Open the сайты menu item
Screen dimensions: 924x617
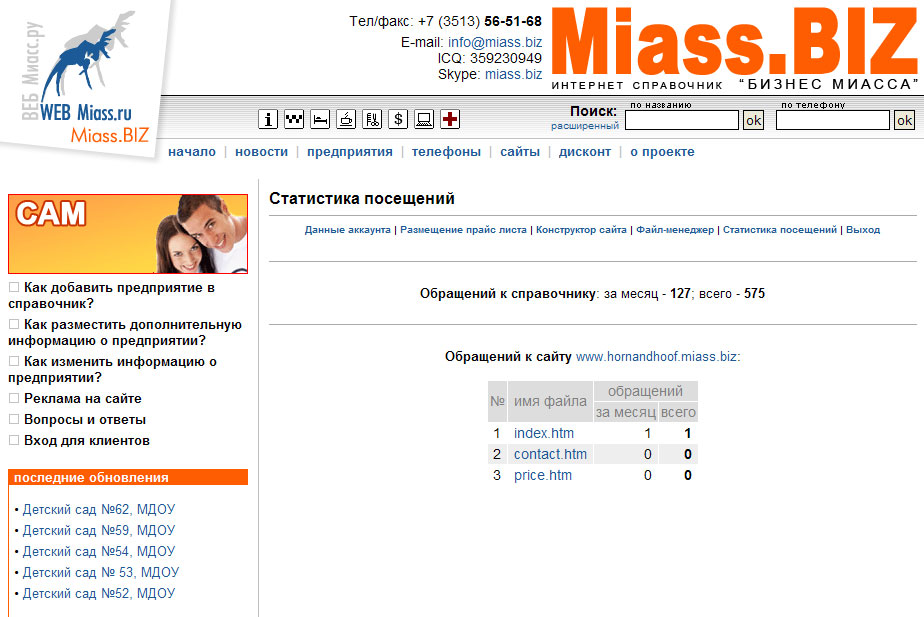pyautogui.click(x=520, y=152)
